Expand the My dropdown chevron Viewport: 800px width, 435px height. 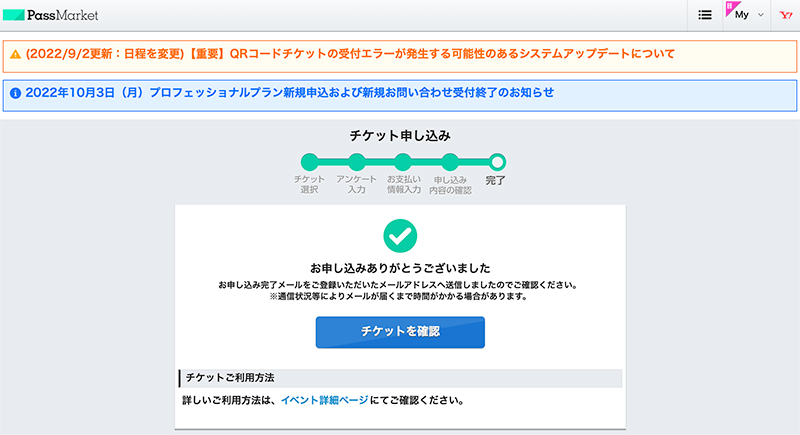[760, 15]
